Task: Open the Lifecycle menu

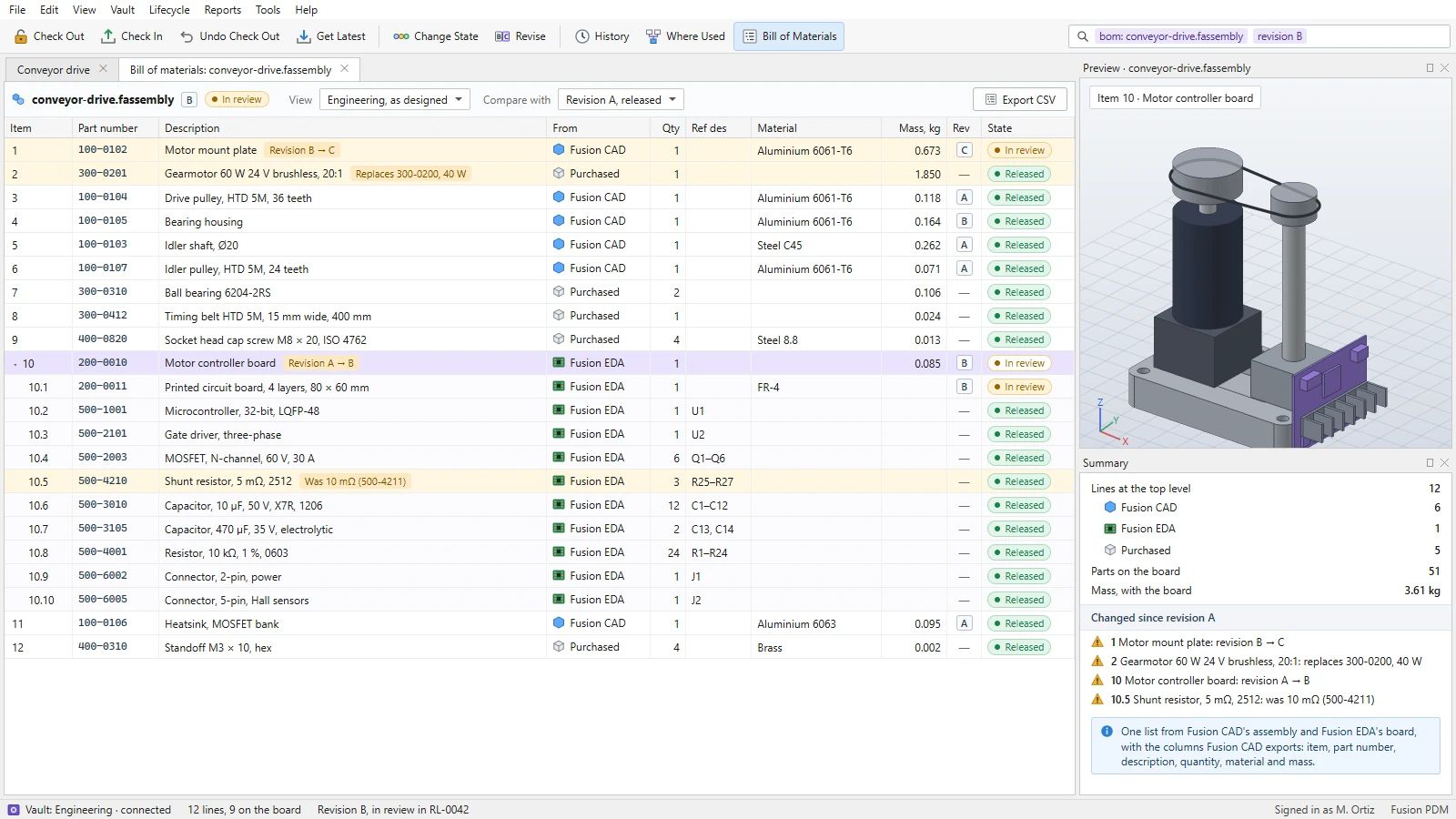Action: pyautogui.click(x=169, y=10)
